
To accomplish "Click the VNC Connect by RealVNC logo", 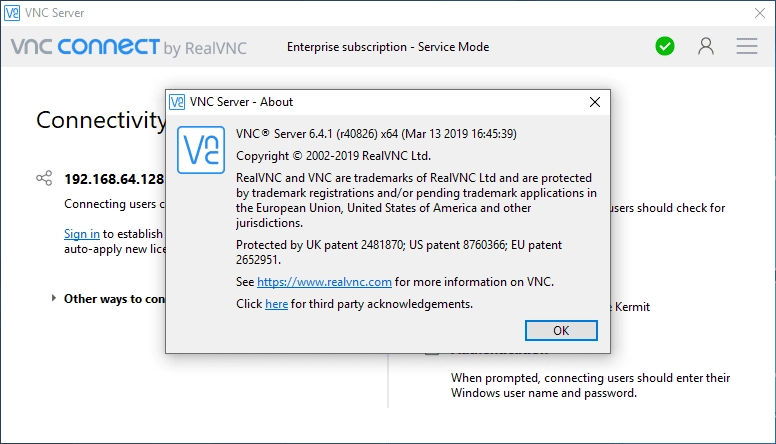I will pos(129,48).
